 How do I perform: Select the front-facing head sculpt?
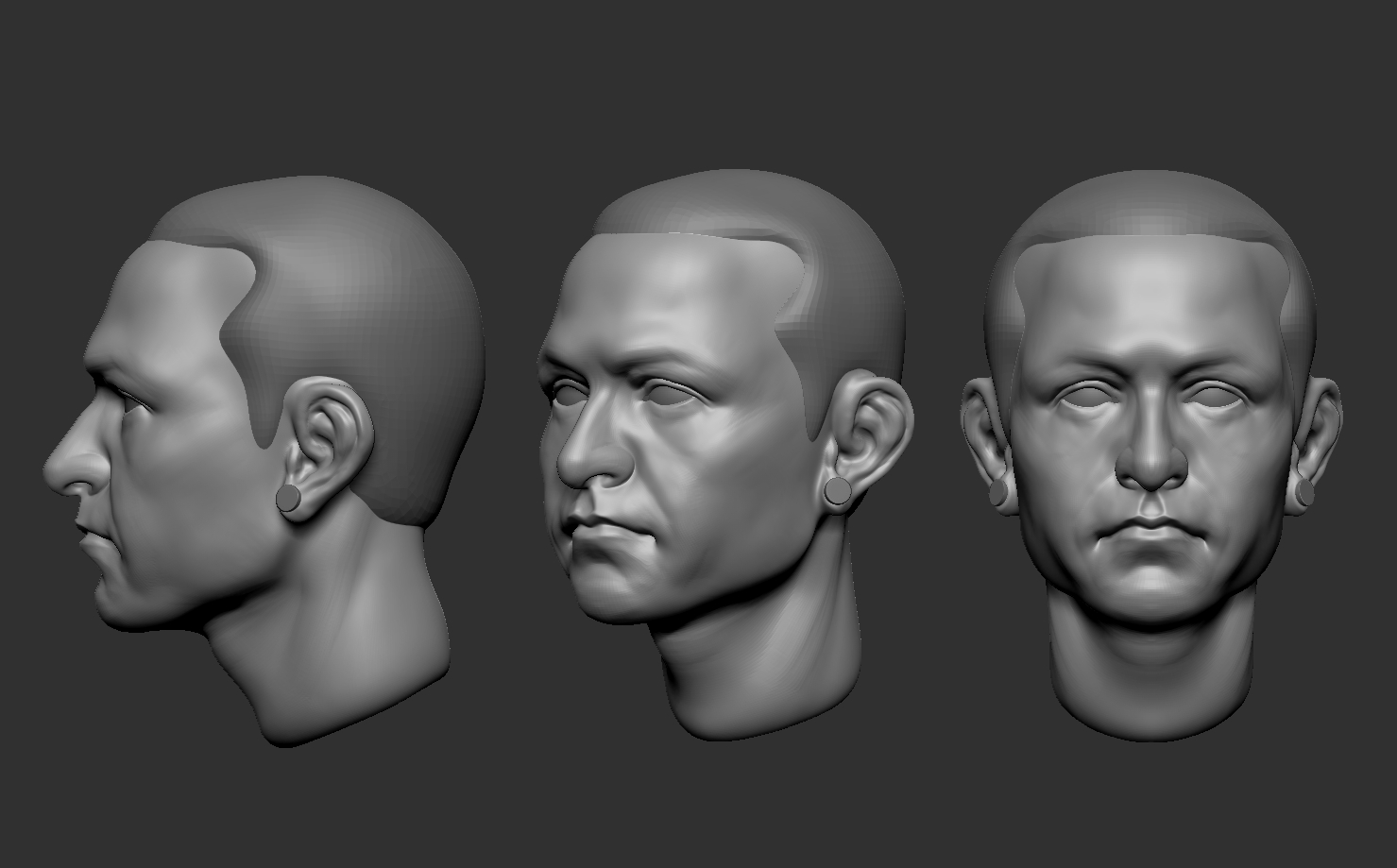pos(1150,455)
